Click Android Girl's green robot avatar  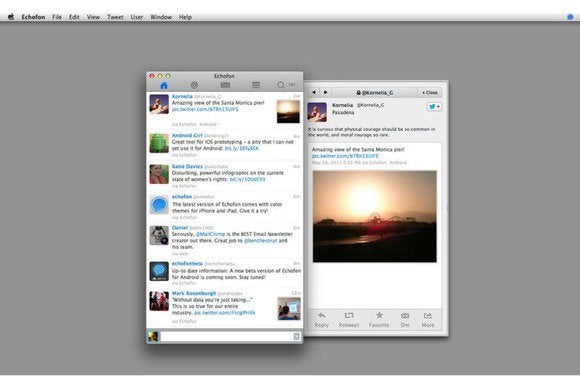(159, 143)
